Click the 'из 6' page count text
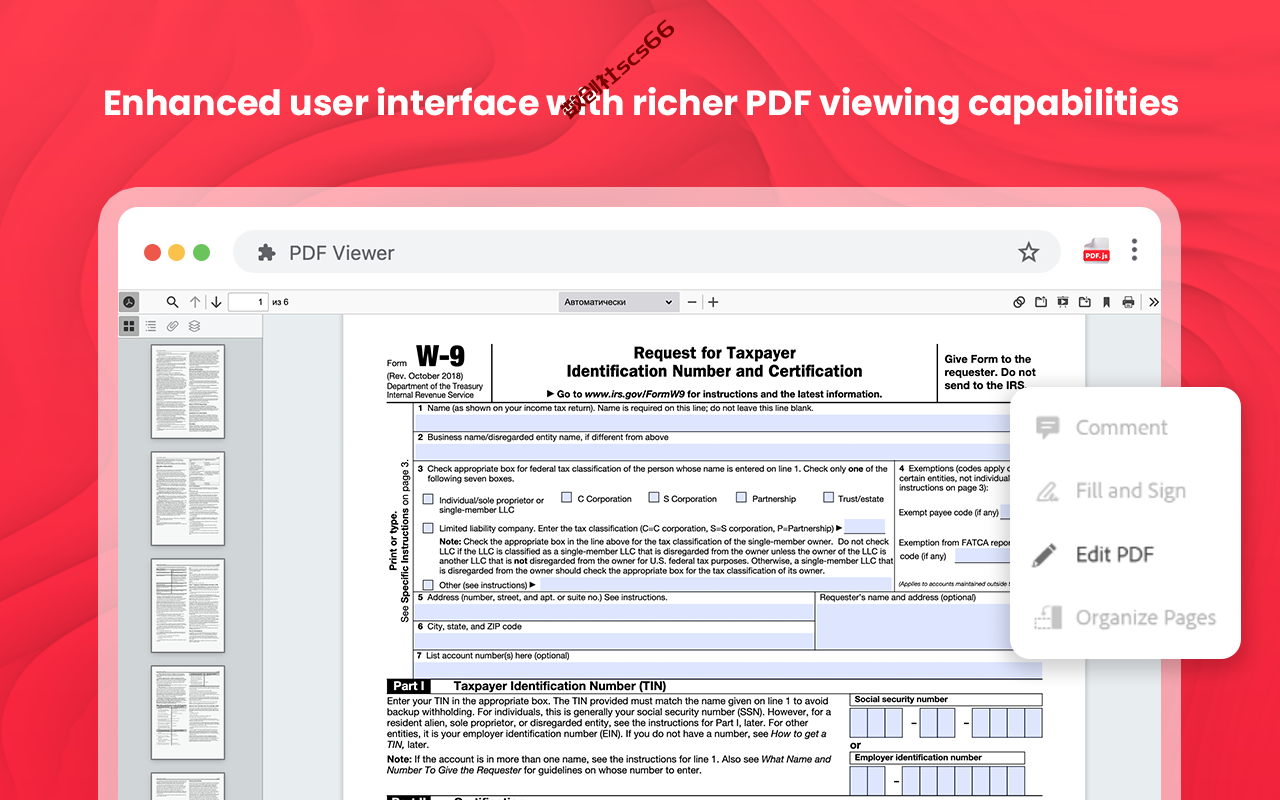Viewport: 1280px width, 800px height. pos(279,302)
